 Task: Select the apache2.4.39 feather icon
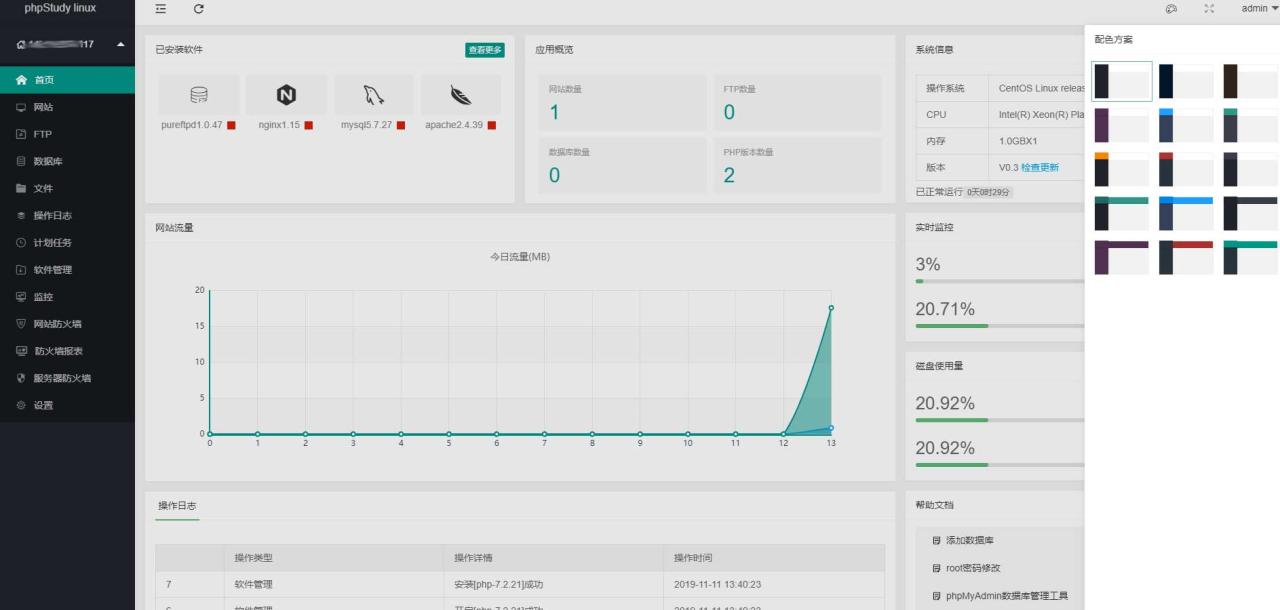(460, 95)
